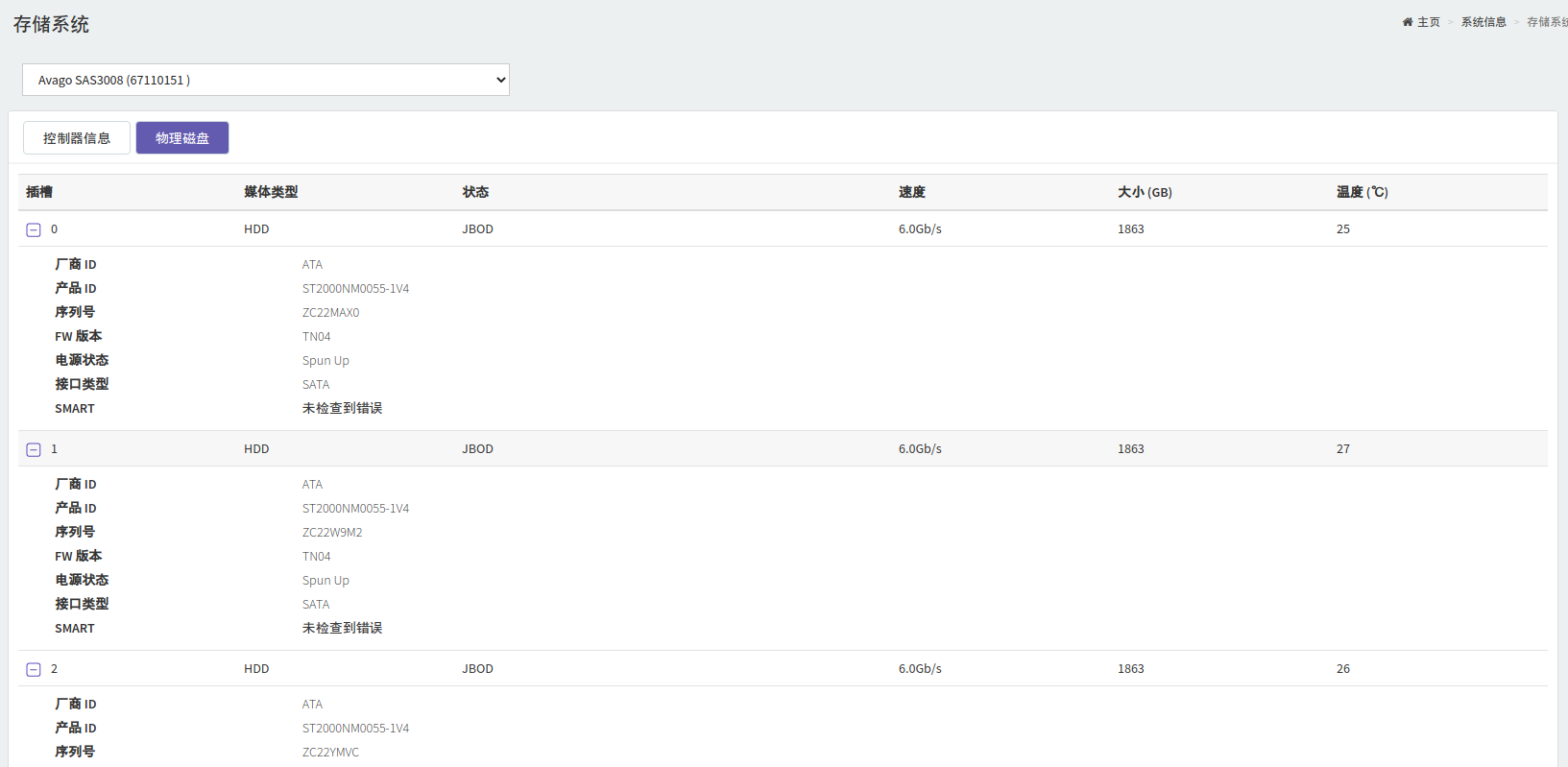
Task: Click the 速度 column header
Action: tap(912, 192)
